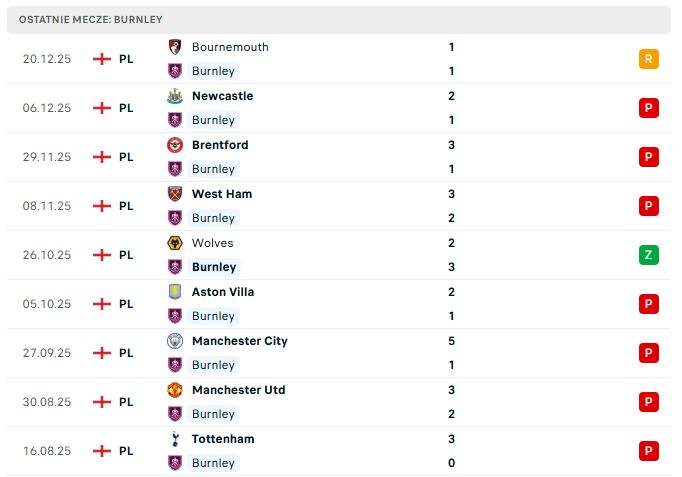Viewport: 682px width, 477px height.
Task: Click the Newcastle club crest
Action: (175, 96)
